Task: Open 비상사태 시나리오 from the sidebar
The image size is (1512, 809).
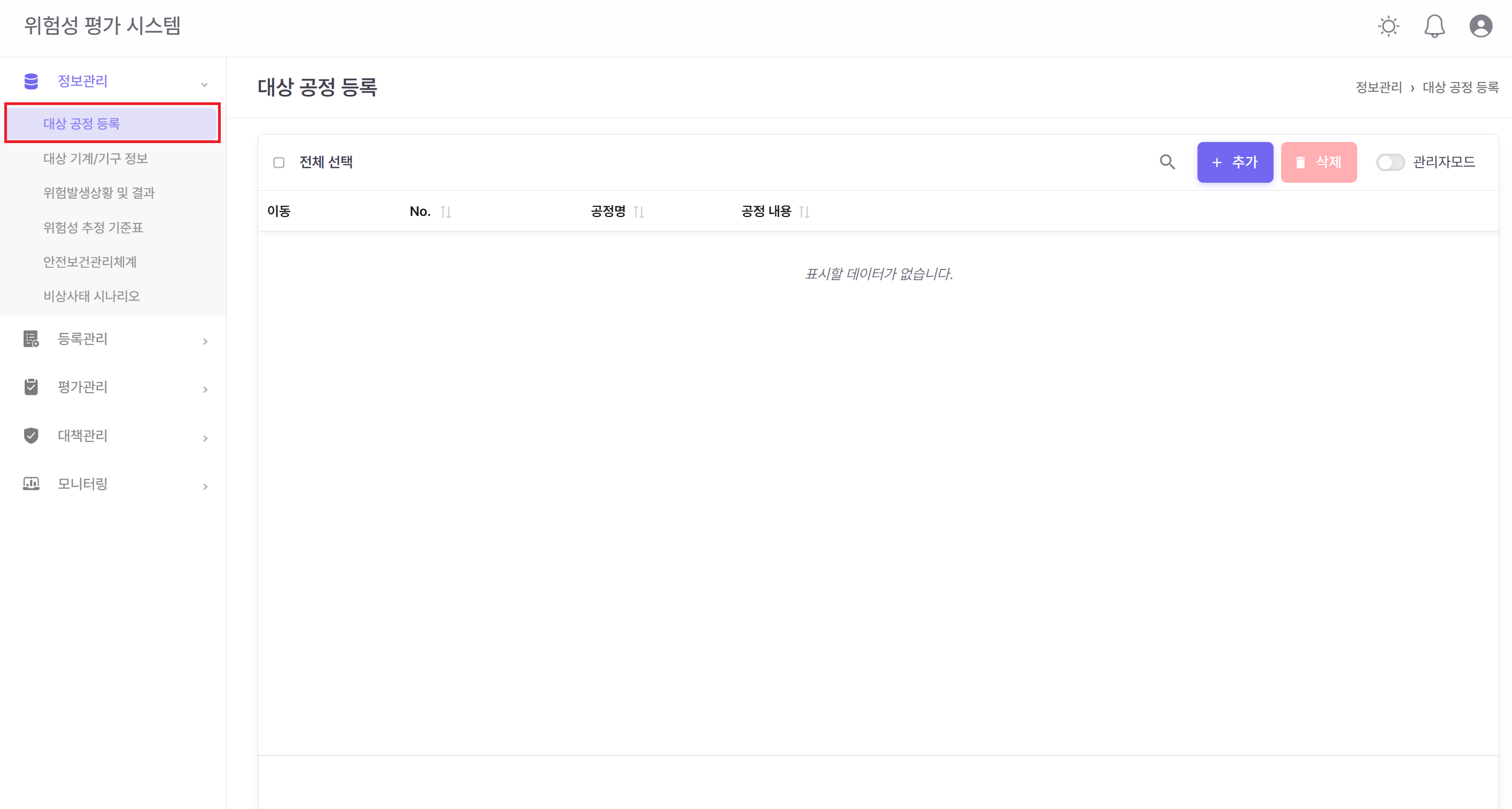Action: coord(92,296)
